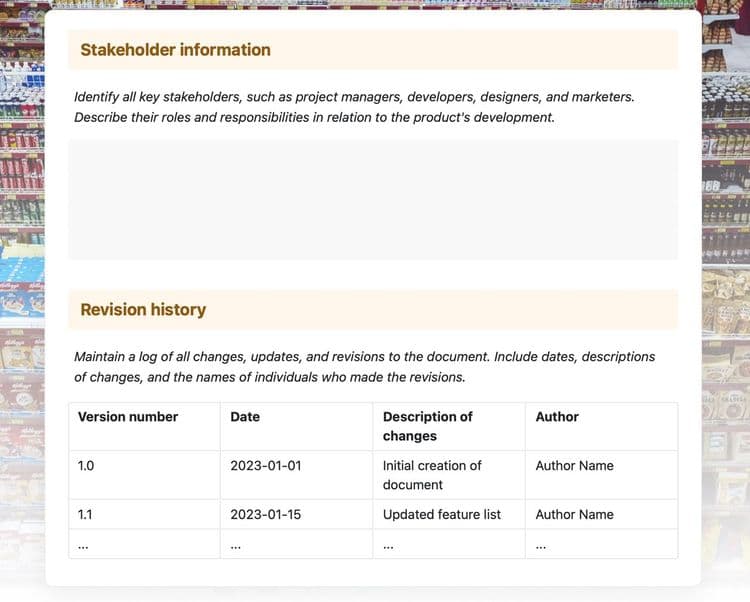Click the Stakeholder information heading
This screenshot has height=602, width=750.
click(x=175, y=50)
